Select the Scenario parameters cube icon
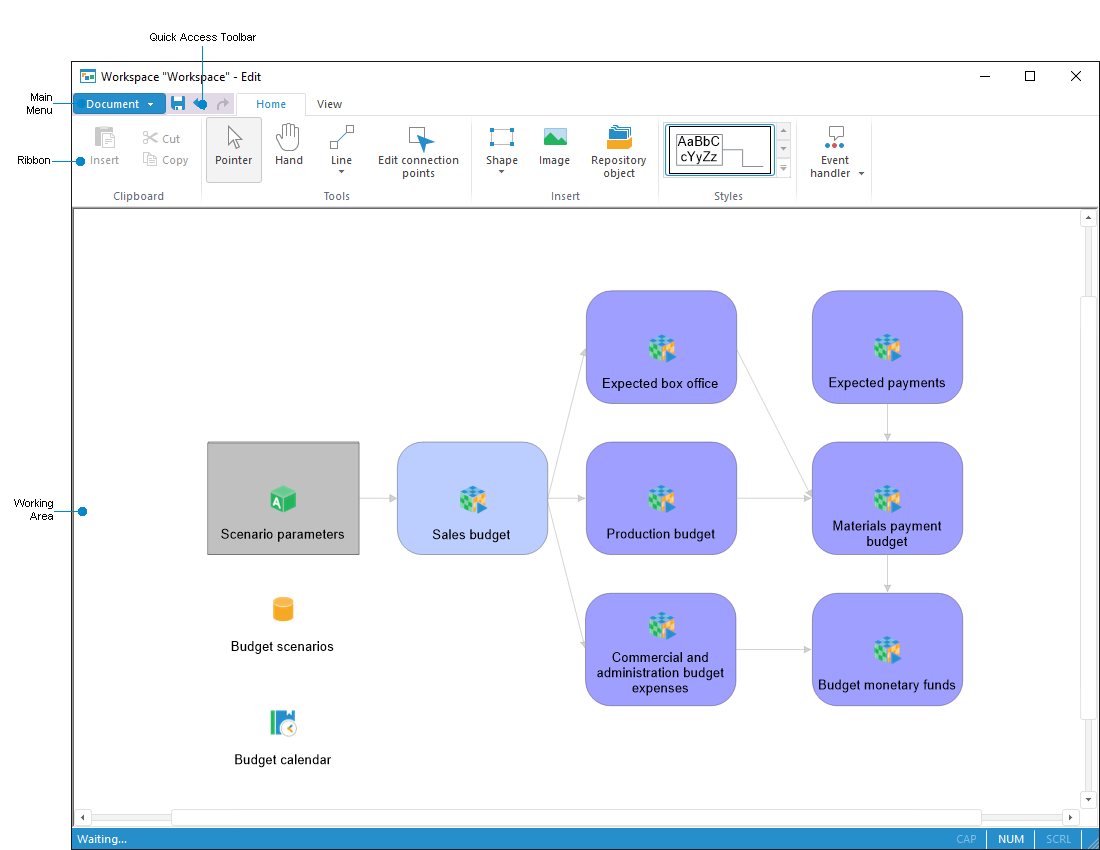The height and width of the screenshot is (850, 1100). 283,499
